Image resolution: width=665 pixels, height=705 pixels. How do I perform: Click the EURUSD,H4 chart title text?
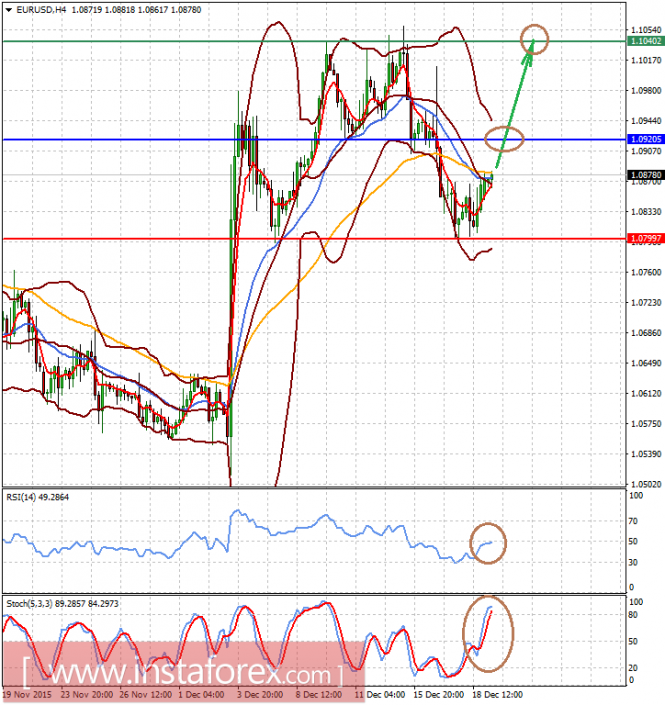[41, 10]
